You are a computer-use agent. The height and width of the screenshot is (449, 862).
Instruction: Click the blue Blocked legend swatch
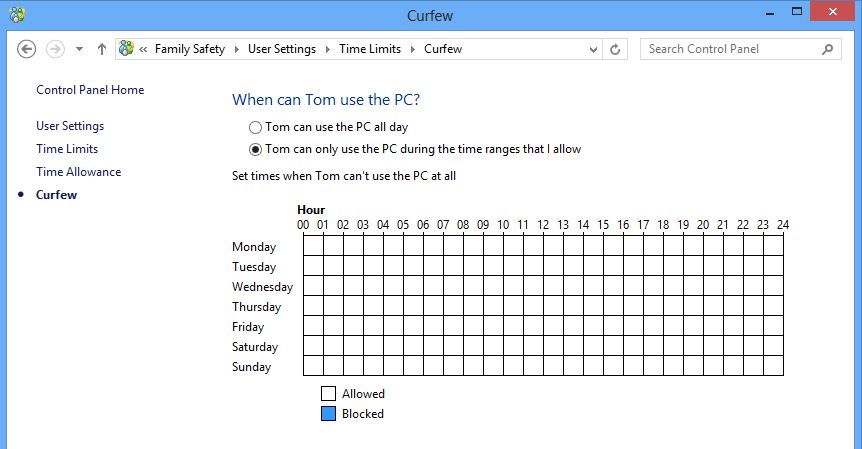click(x=328, y=413)
